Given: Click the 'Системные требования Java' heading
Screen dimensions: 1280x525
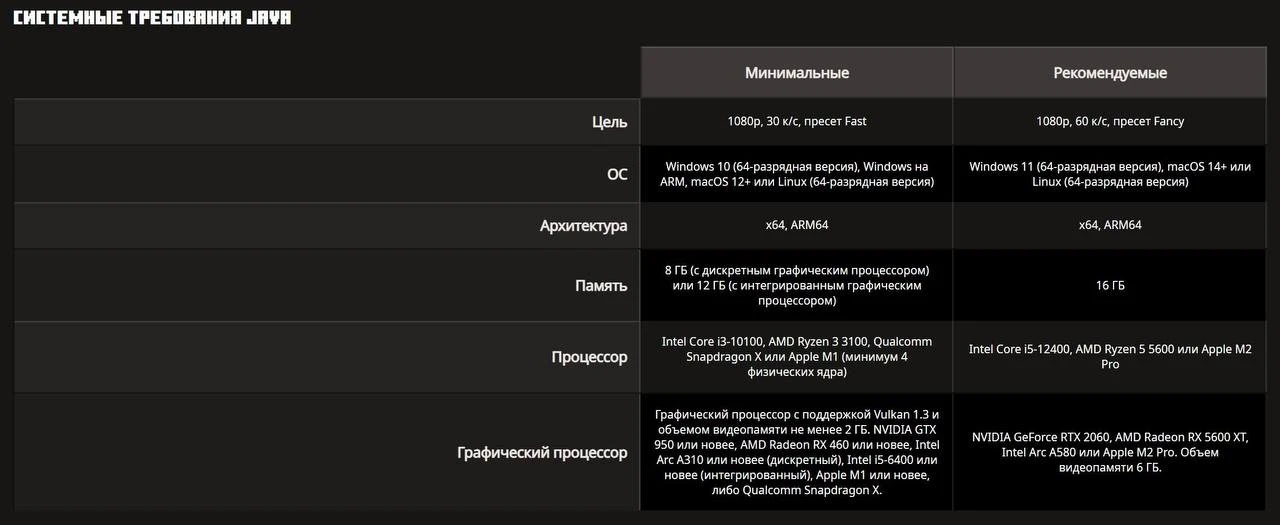Looking at the screenshot, I should pos(152,18).
